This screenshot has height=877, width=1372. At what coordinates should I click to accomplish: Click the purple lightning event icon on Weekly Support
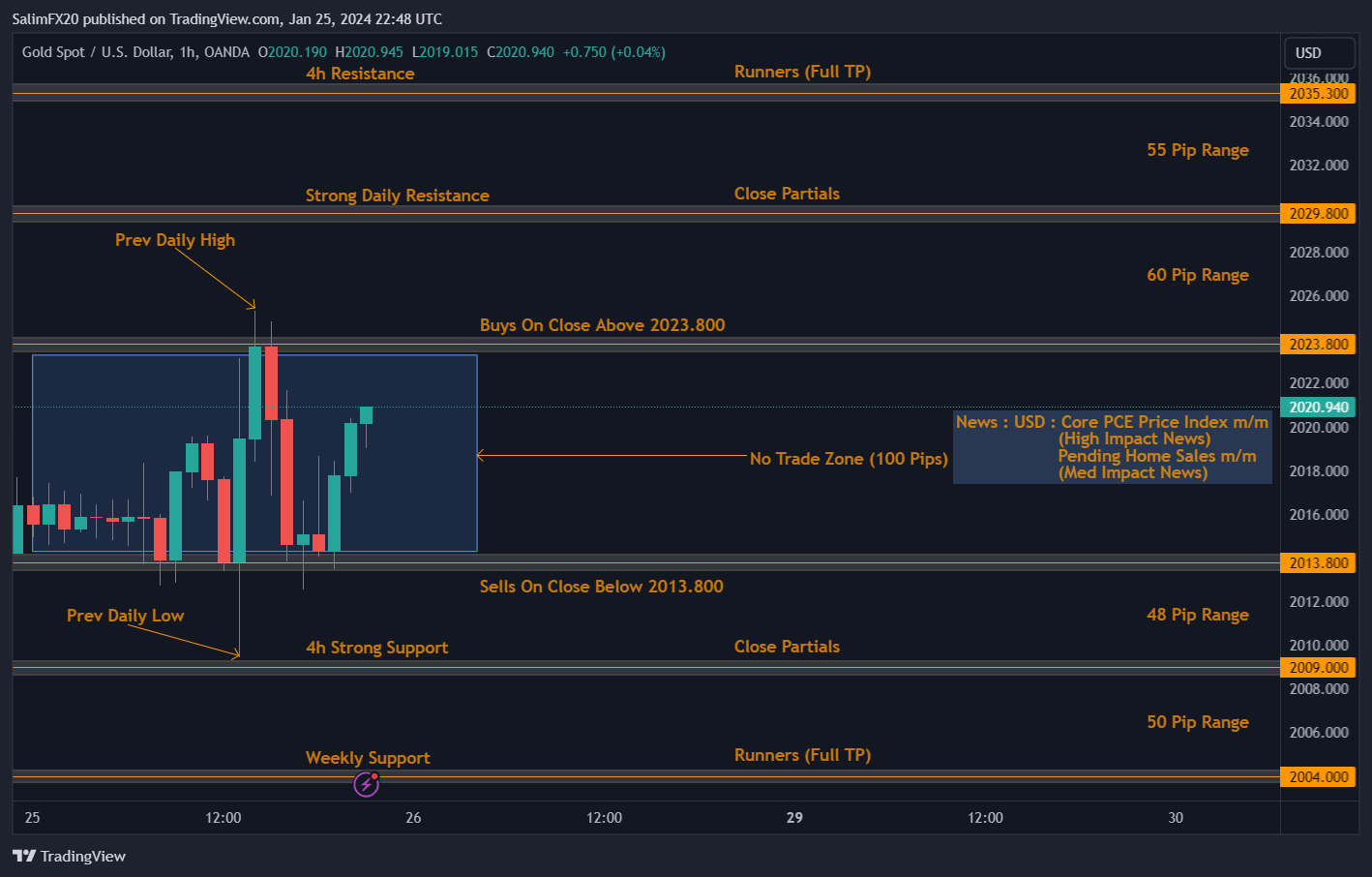(366, 784)
